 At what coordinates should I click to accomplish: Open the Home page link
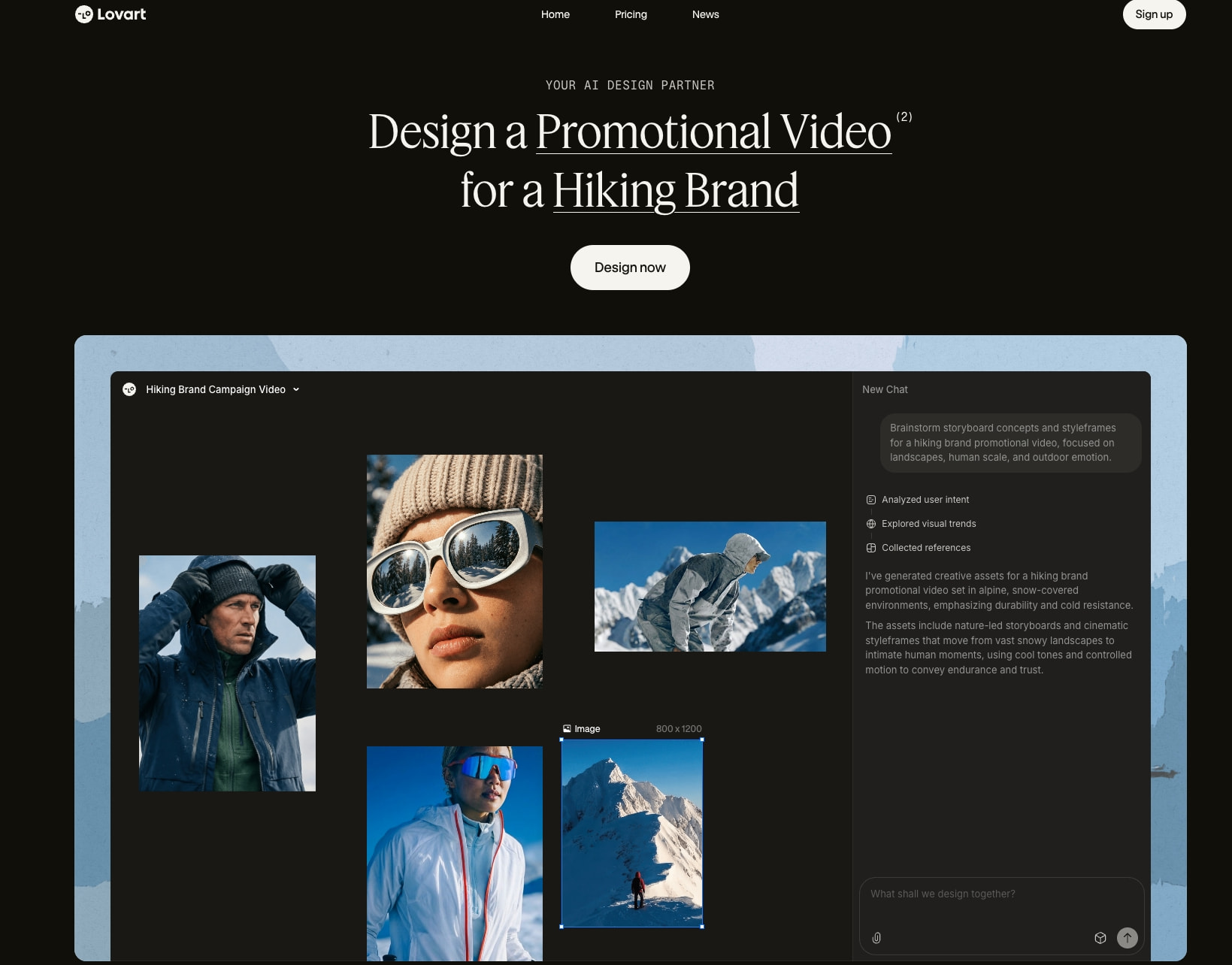pyautogui.click(x=555, y=14)
